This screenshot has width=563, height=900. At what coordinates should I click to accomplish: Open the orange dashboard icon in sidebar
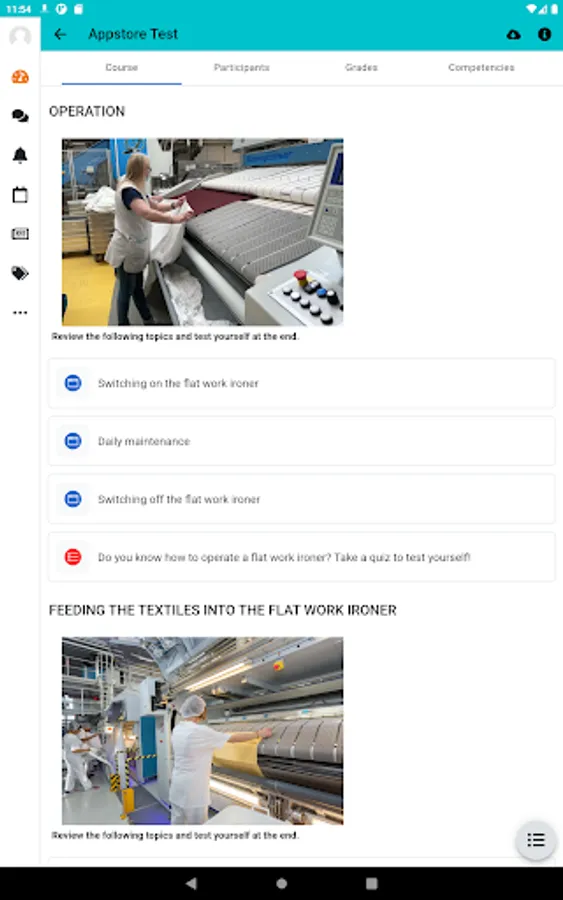[20, 77]
